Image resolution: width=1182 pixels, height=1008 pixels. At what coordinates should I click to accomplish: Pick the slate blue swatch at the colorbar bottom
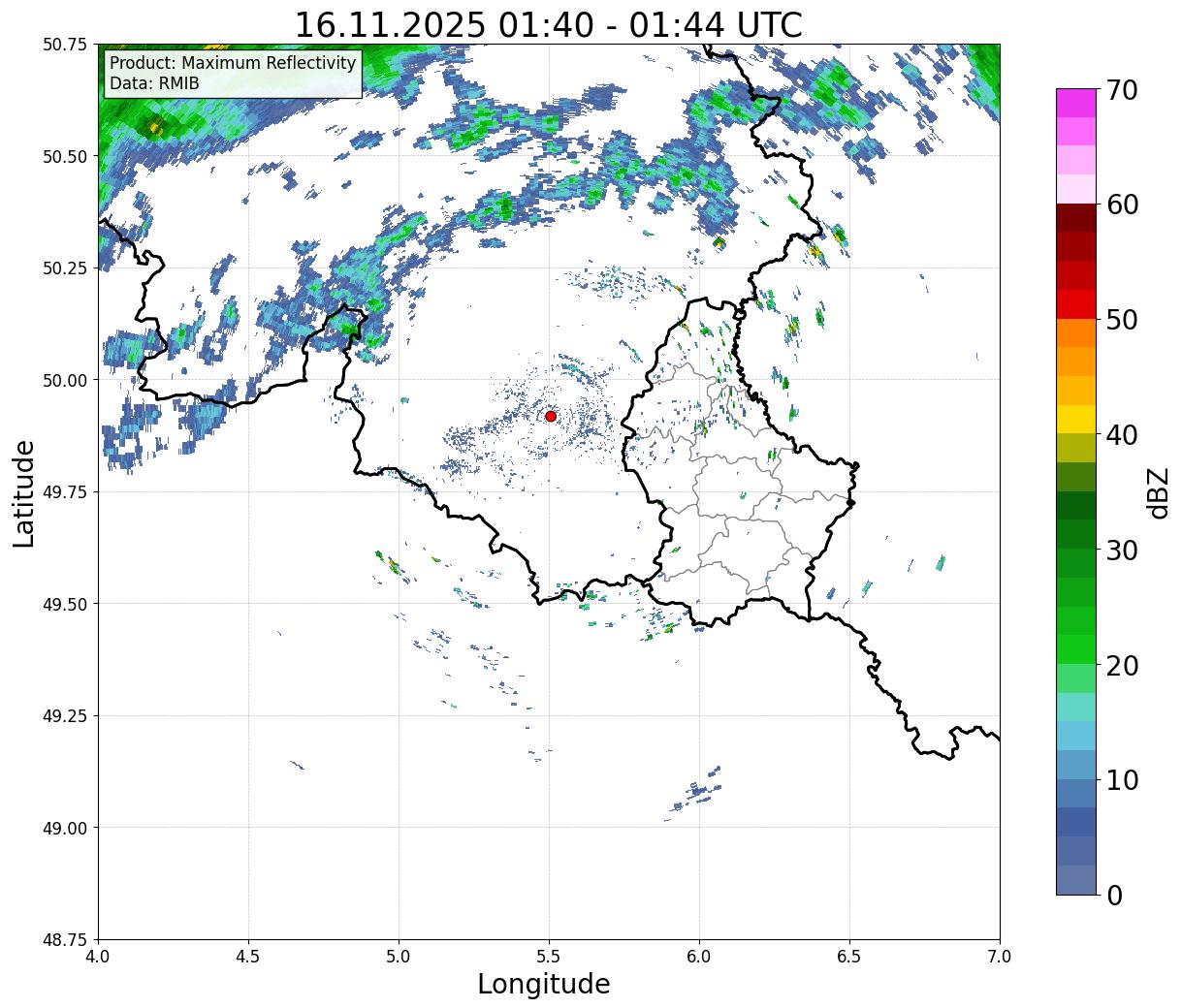pos(1076,879)
